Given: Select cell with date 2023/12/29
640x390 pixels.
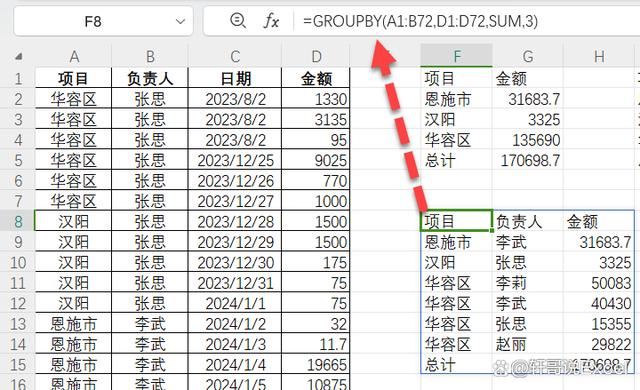Looking at the screenshot, I should [x=235, y=242].
